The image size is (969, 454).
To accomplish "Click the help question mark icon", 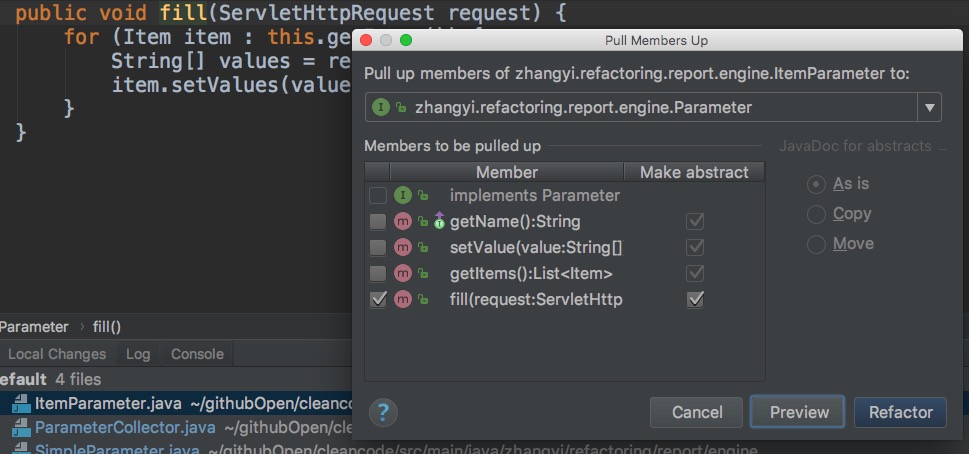I will coord(384,412).
